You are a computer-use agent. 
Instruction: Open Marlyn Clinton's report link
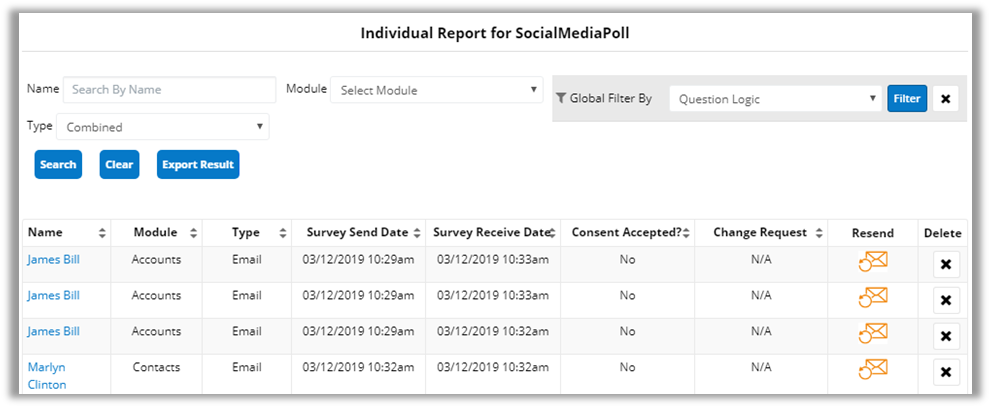click(x=47, y=376)
